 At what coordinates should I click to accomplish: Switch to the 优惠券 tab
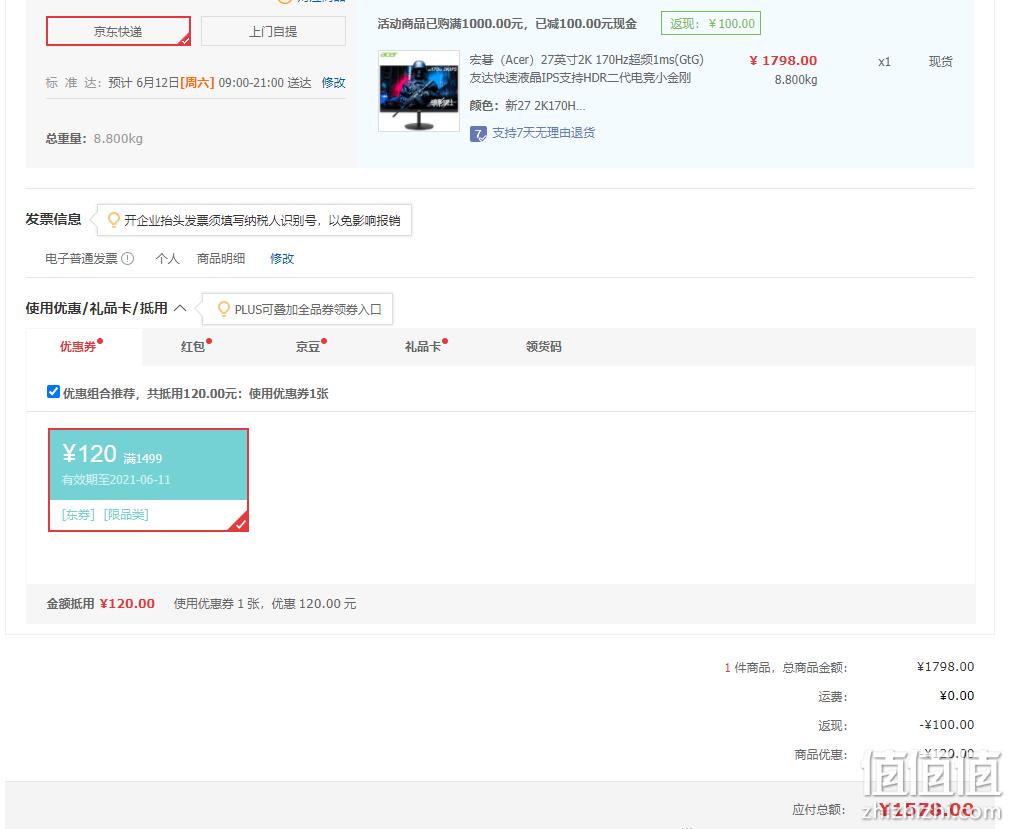coord(79,347)
